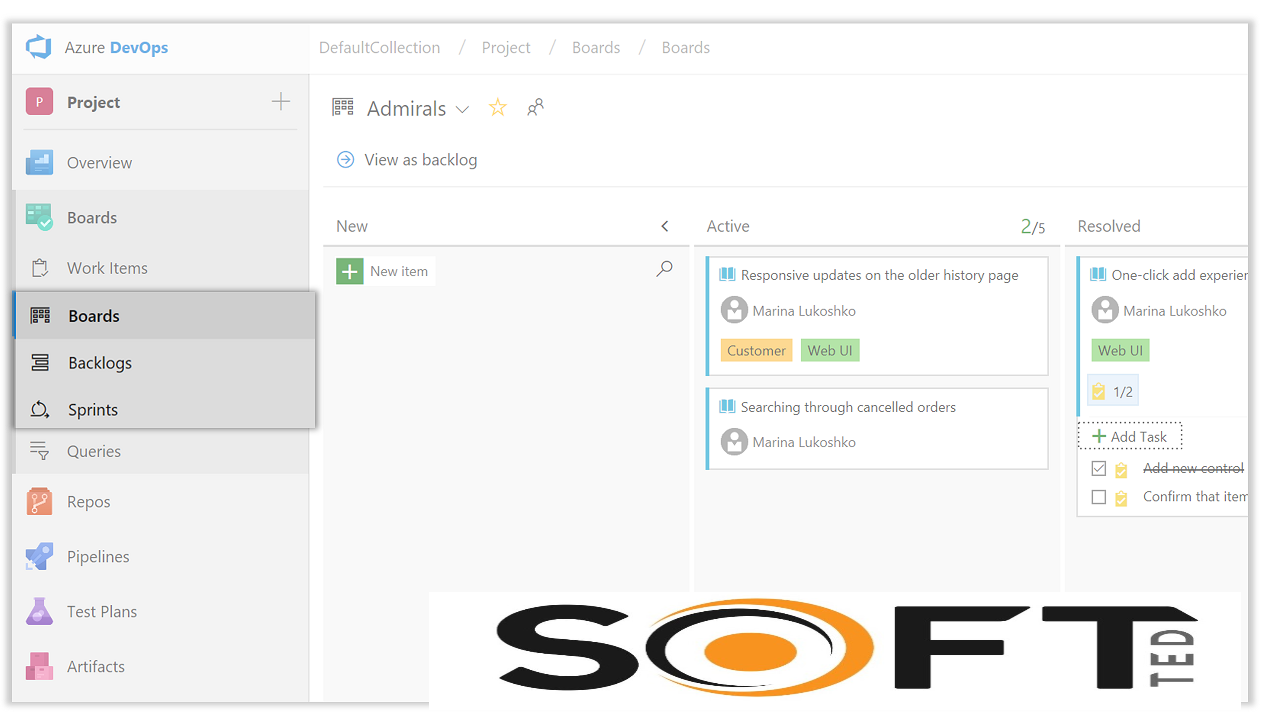Click the board grid icon beside Admirals

coord(343,107)
